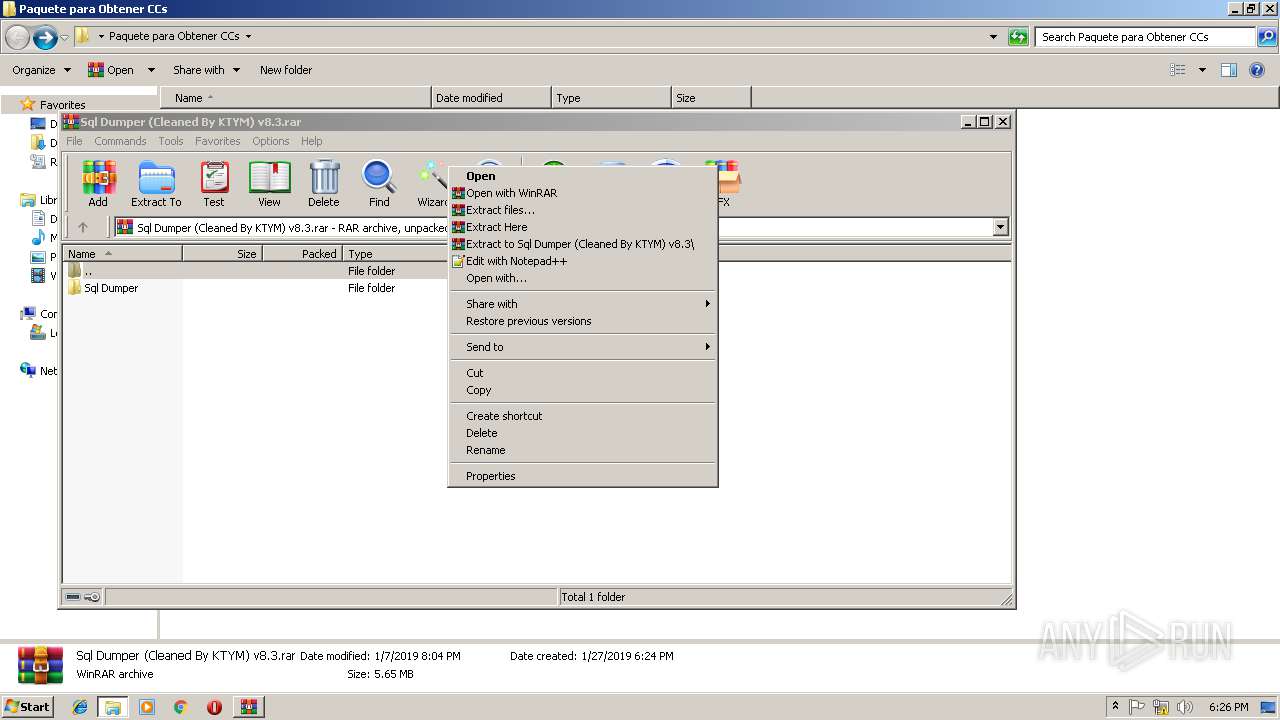Sort archive list by Size column
The width and height of the screenshot is (1280, 720).
click(222, 254)
